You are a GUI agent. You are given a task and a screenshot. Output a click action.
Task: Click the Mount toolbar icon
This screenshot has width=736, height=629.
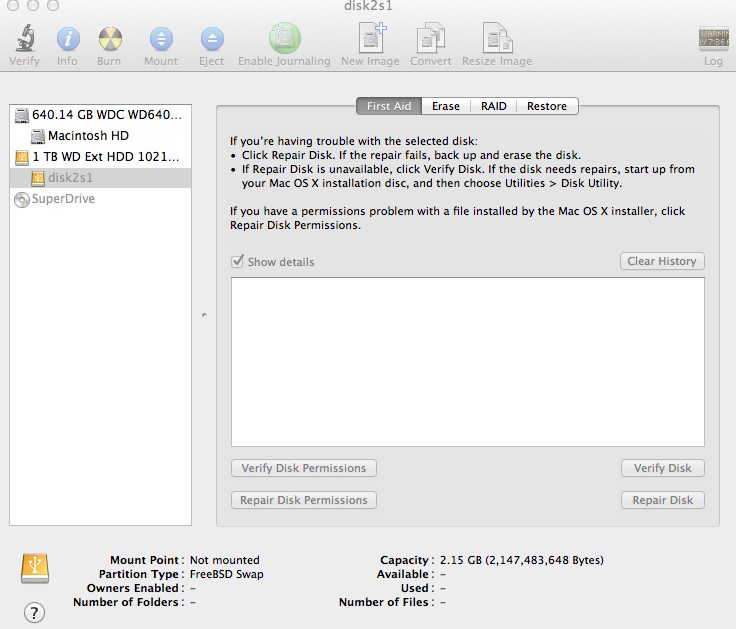[x=161, y=38]
